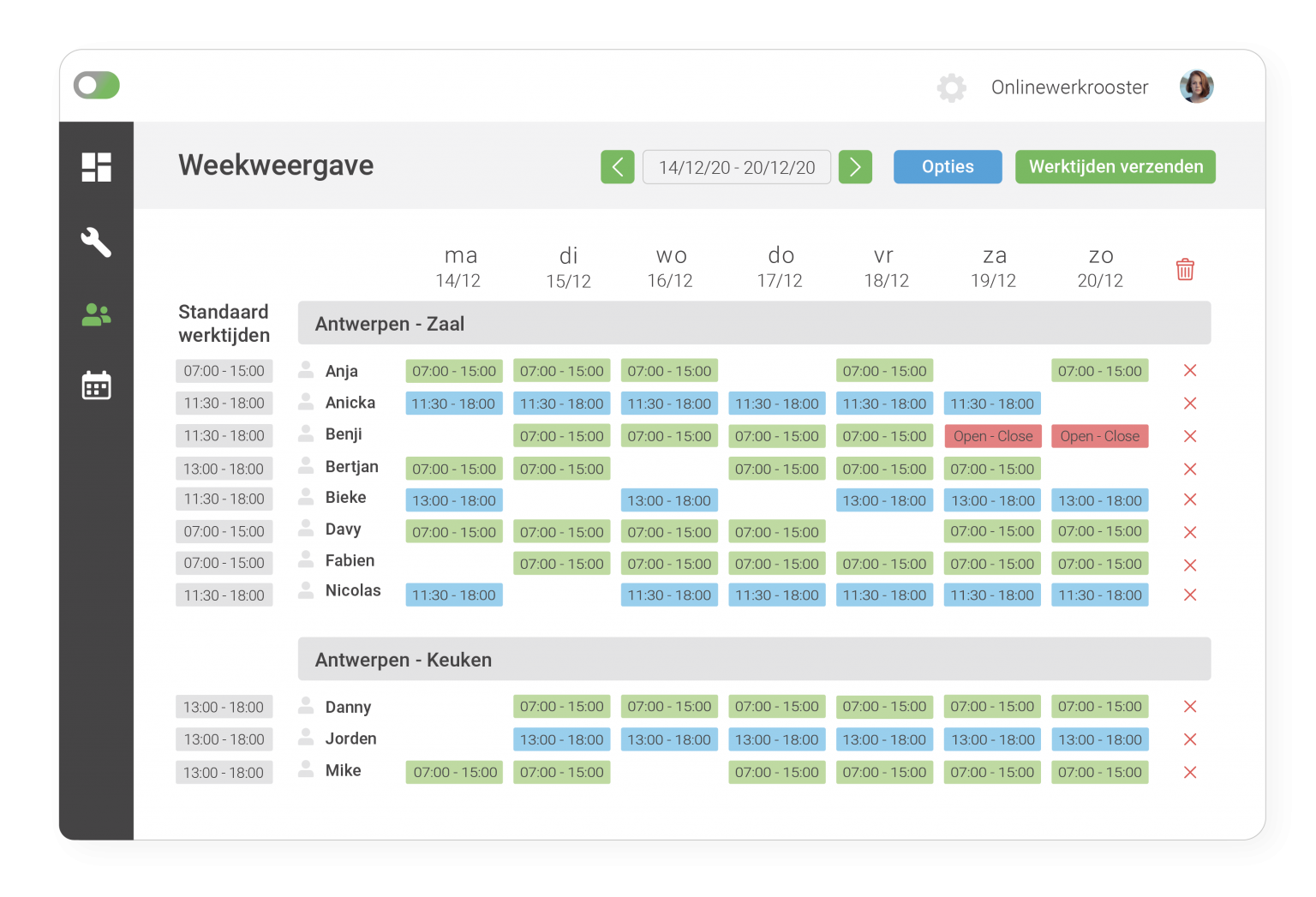Image resolution: width=1316 pixels, height=897 pixels.
Task: Select the green employees icon in sidebar
Action: [x=96, y=315]
